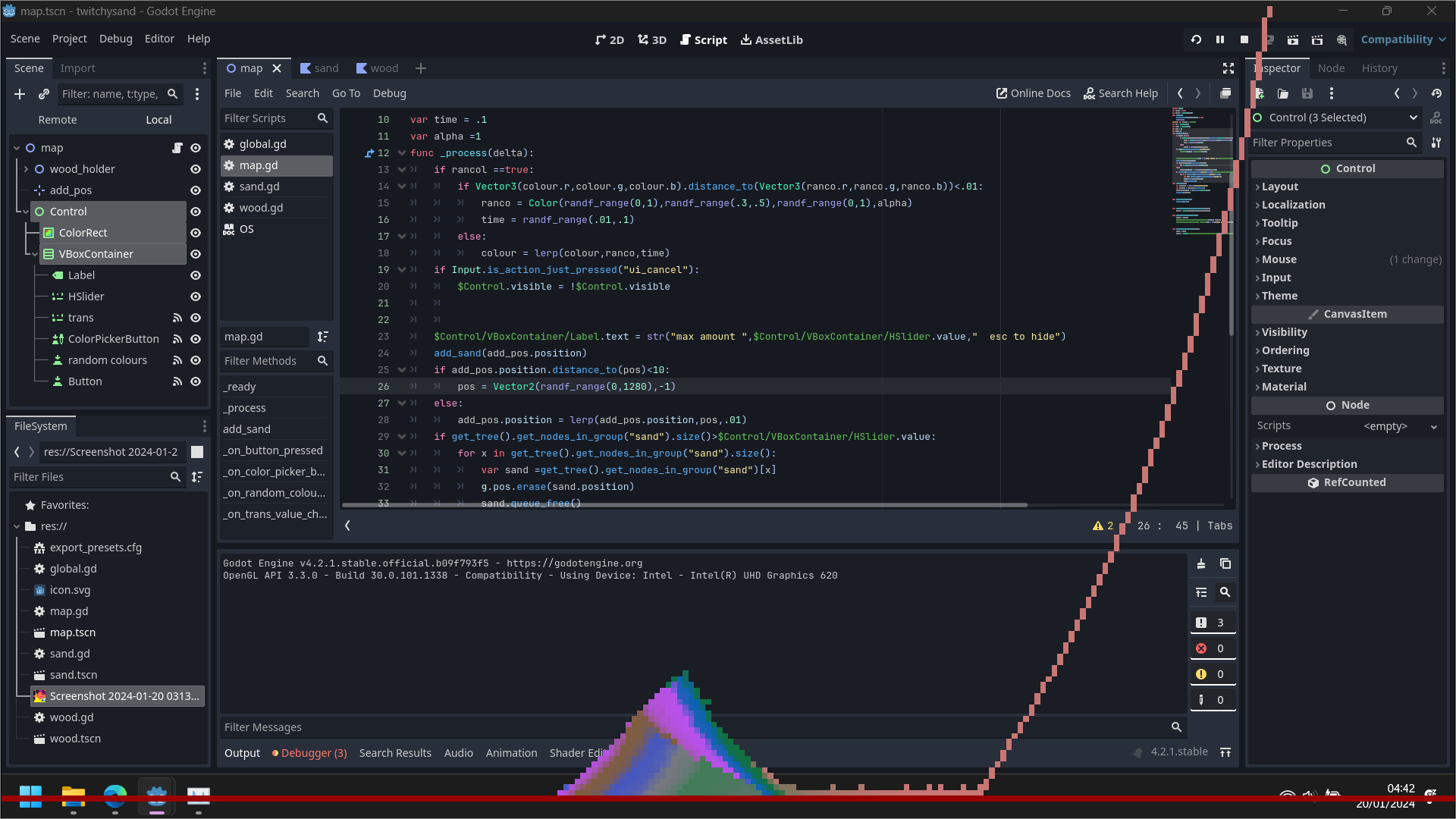Open the Compatibility renderer dropdown
This screenshot has height=819, width=1456.
point(1402,39)
